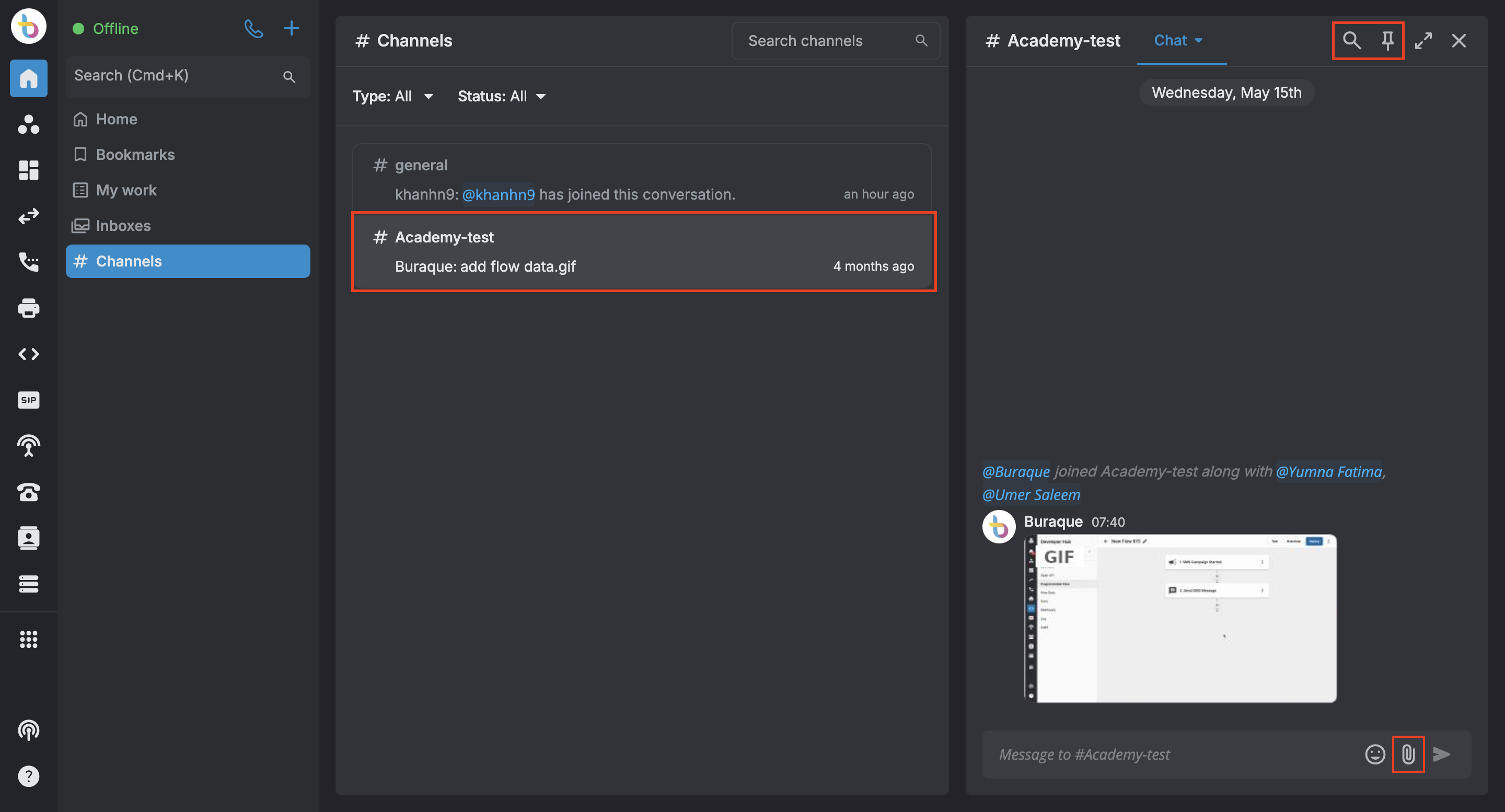The width and height of the screenshot is (1505, 812).
Task: Change the Offline status indicator
Action: pos(106,29)
